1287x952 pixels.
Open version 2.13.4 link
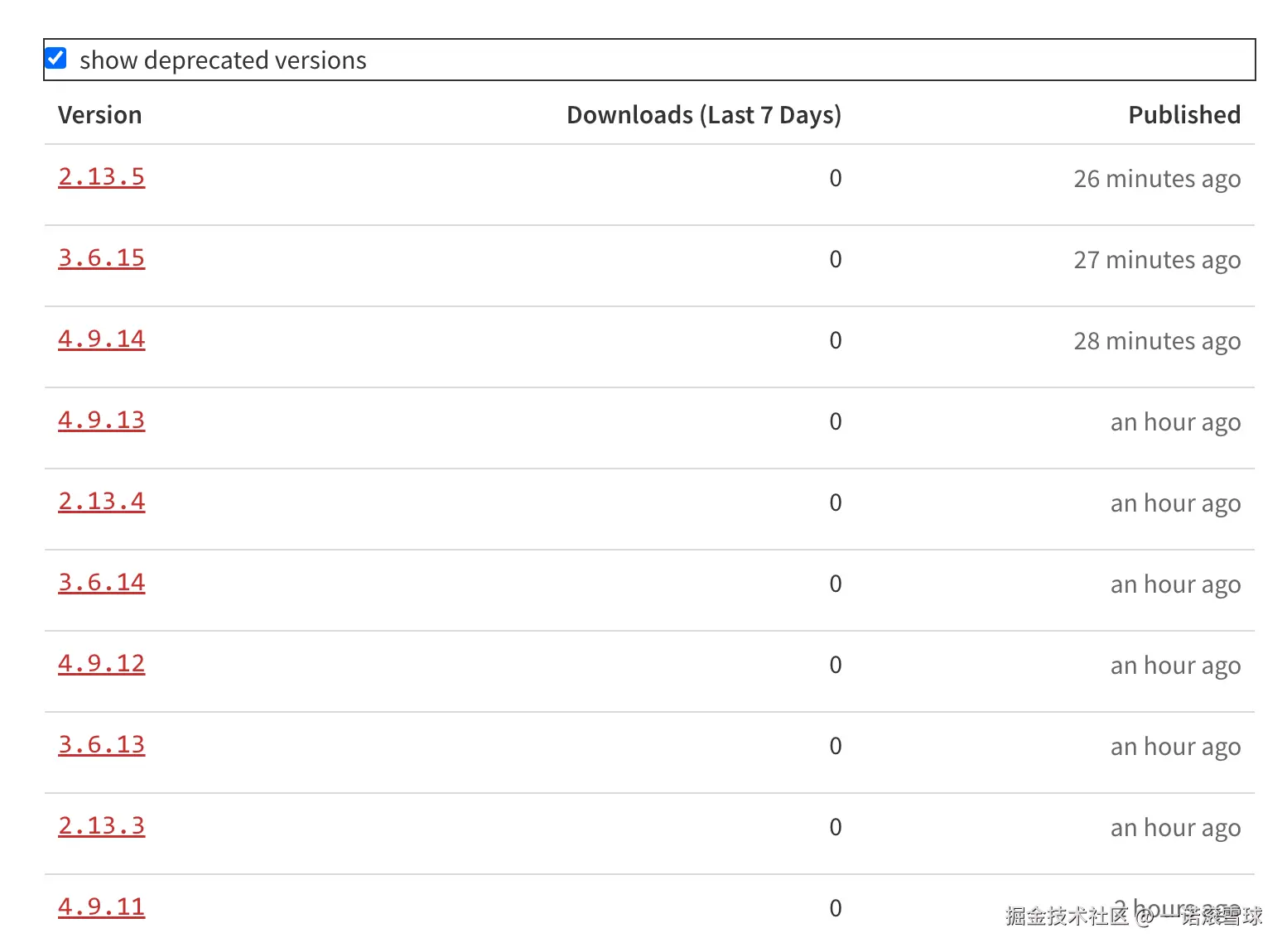(101, 501)
